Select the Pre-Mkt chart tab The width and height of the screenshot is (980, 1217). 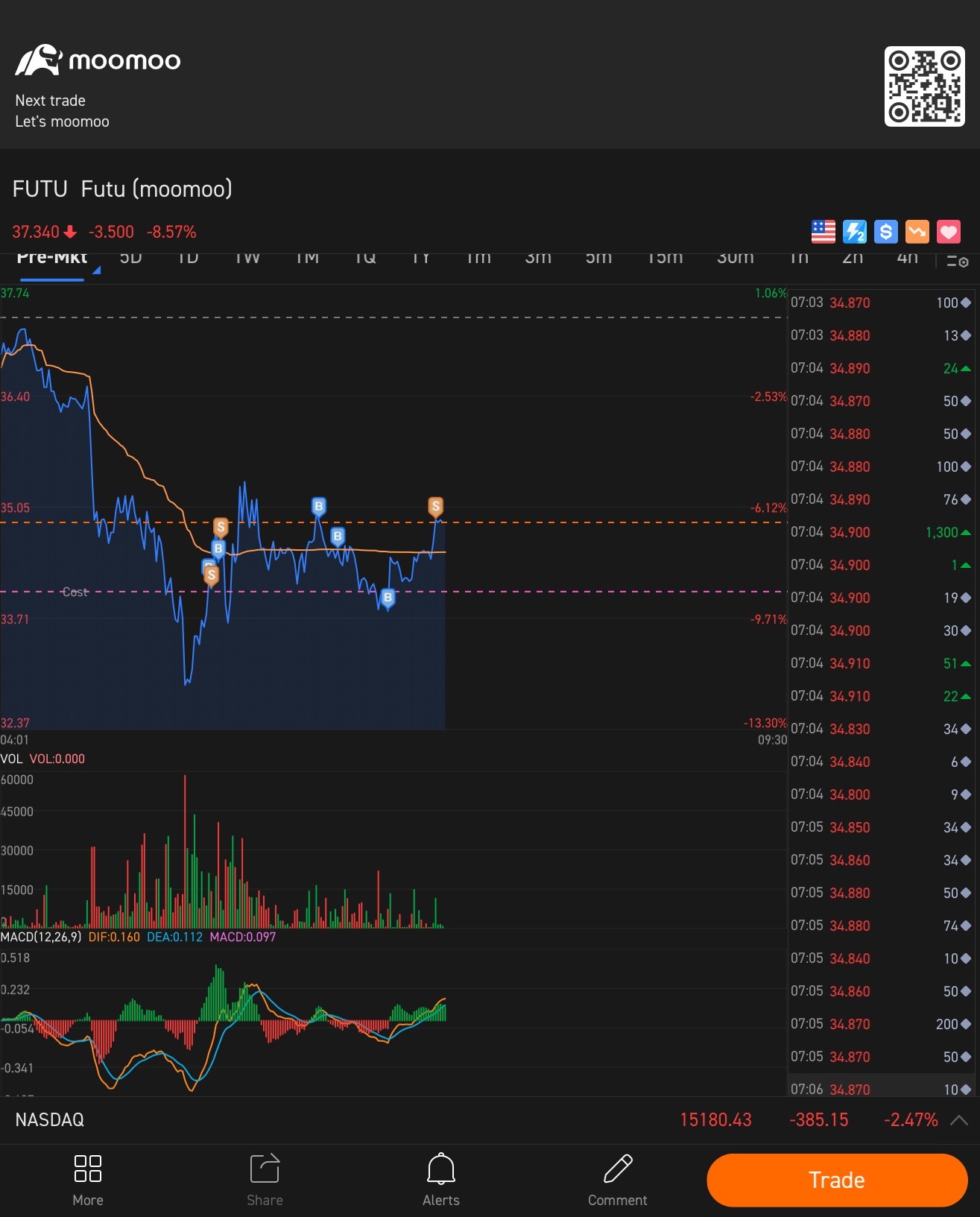(x=51, y=258)
